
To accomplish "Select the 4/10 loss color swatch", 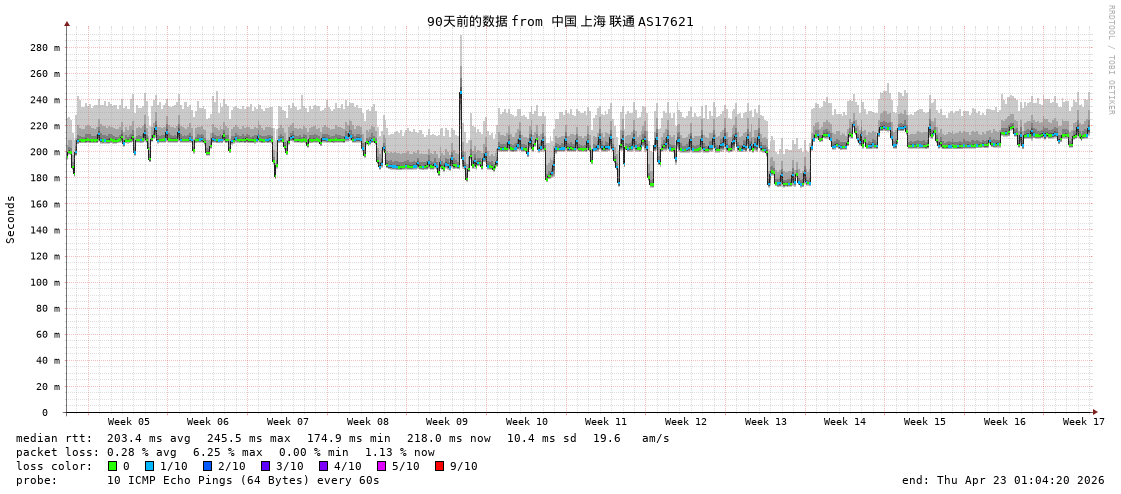I will click(323, 466).
